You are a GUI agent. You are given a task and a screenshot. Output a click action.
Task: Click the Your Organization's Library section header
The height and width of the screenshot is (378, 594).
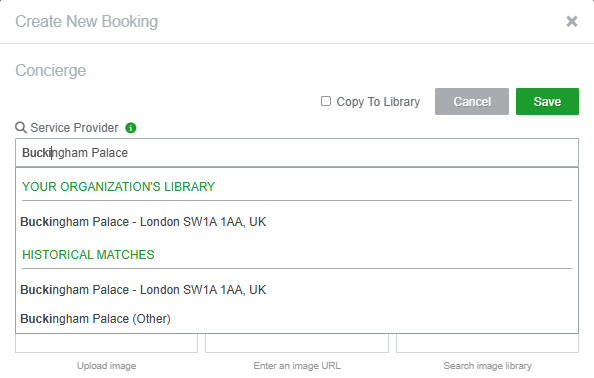[119, 187]
